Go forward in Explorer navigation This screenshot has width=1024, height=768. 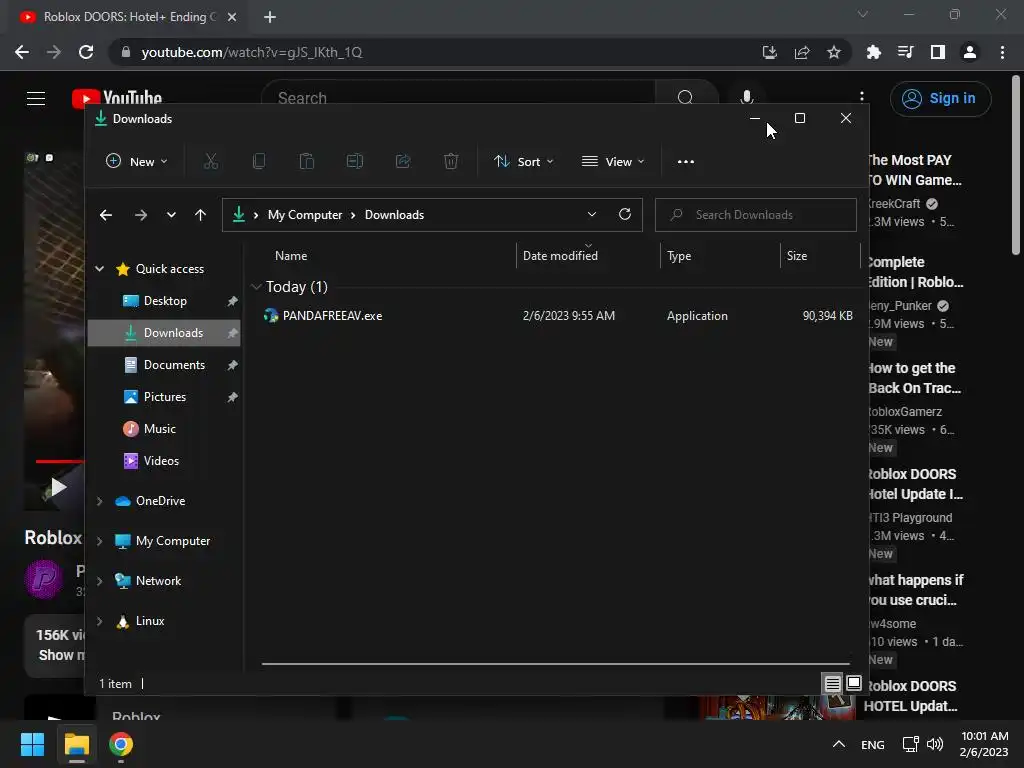(140, 215)
